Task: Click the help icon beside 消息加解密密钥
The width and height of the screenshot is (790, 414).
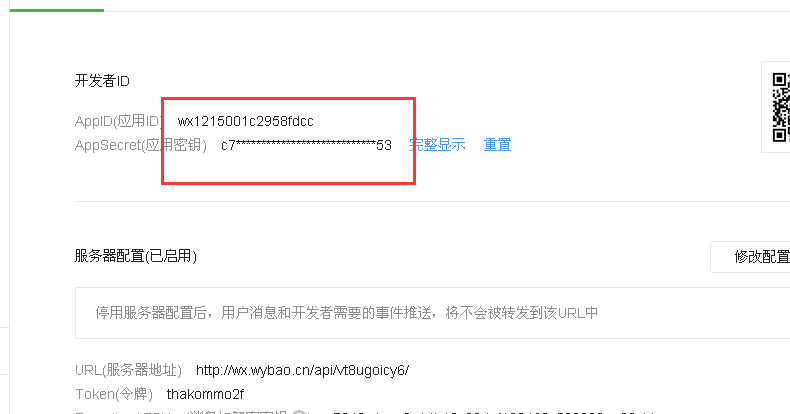Action: click(299, 412)
